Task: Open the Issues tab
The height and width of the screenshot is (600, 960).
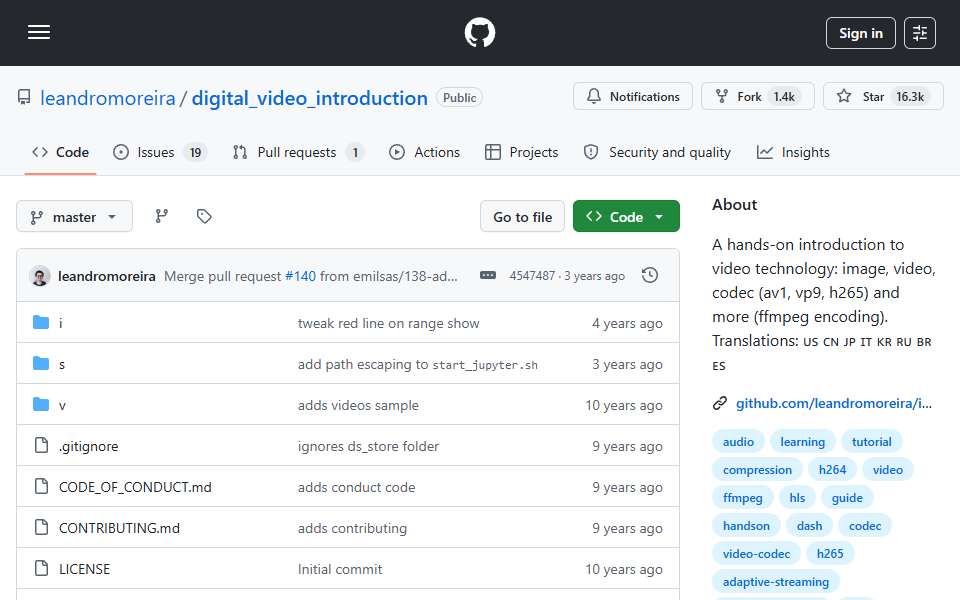Action: (x=160, y=152)
